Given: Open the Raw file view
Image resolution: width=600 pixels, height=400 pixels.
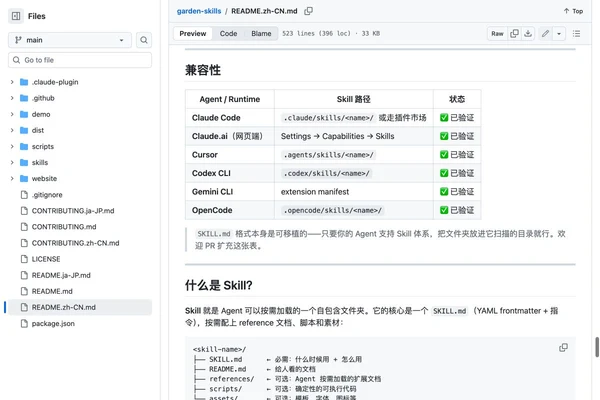Looking at the screenshot, I should 497,34.
